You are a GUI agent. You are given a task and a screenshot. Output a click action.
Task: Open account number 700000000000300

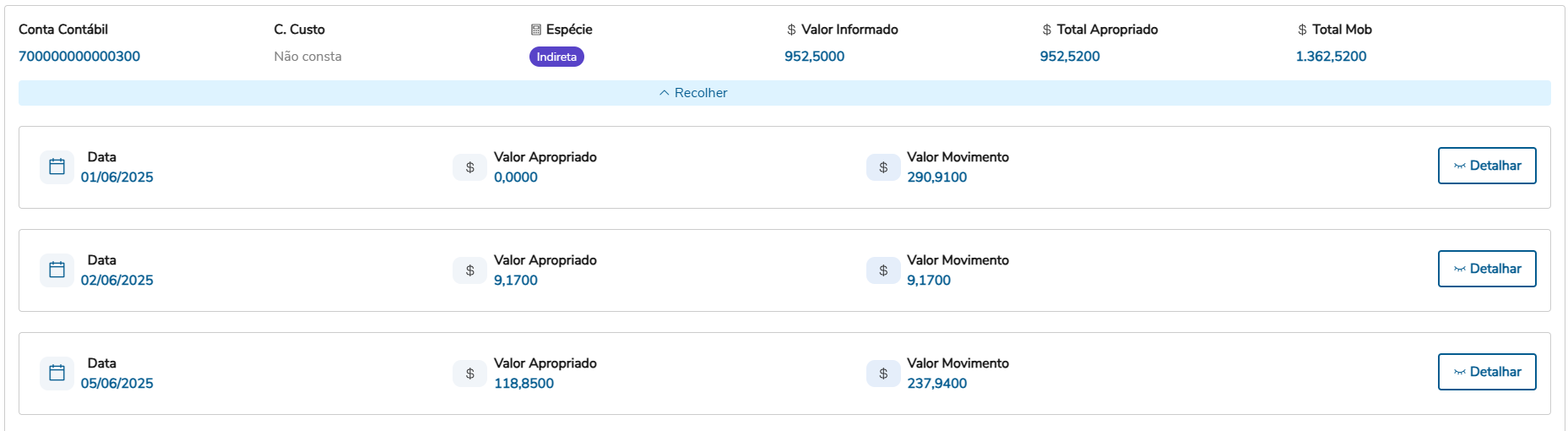79,57
